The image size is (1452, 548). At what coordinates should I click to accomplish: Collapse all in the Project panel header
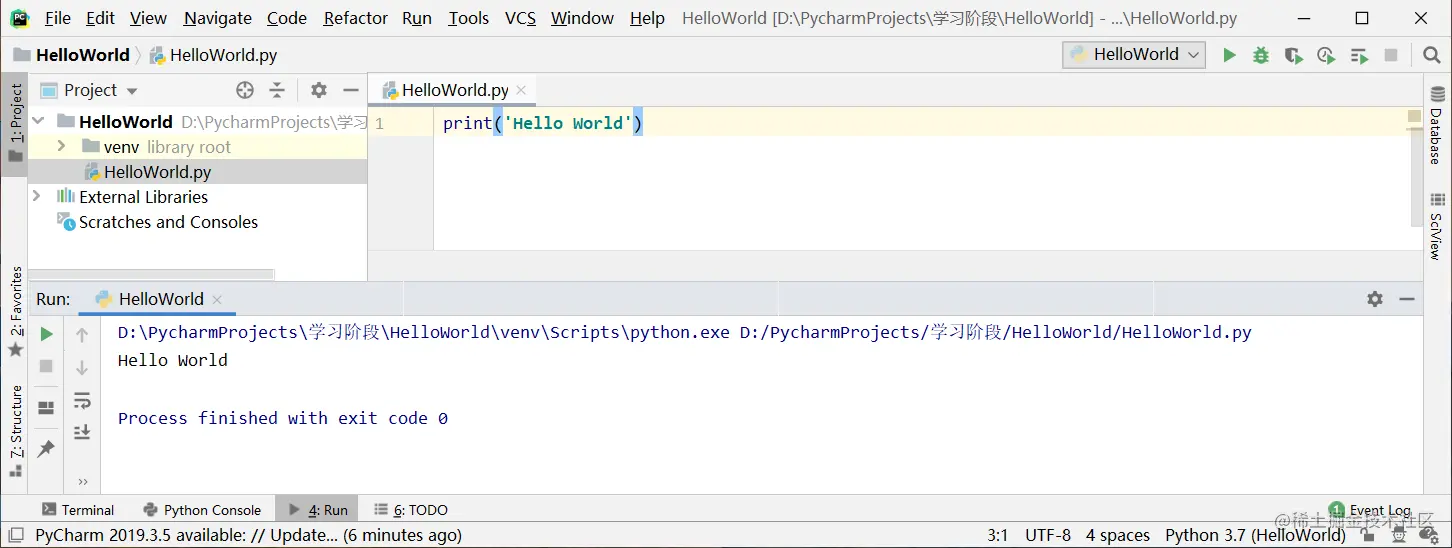click(x=277, y=90)
